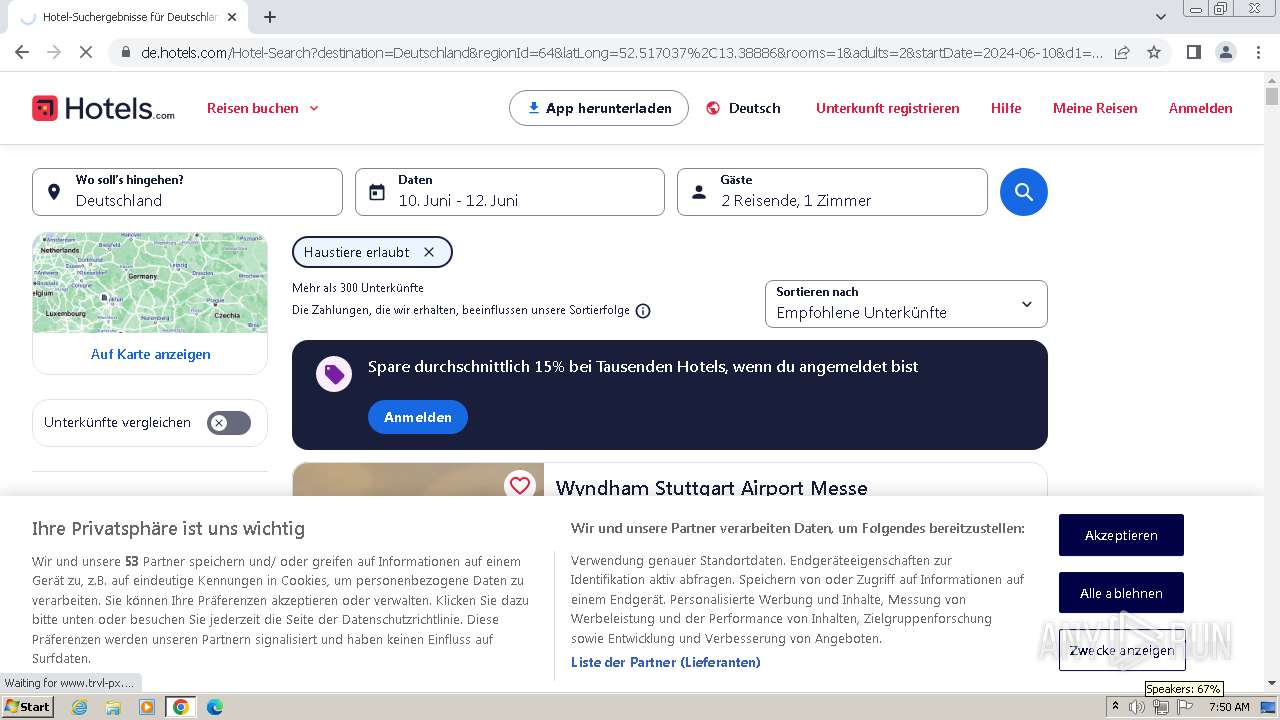The height and width of the screenshot is (720, 1280).
Task: Click the Germany map thumbnail
Action: coord(150,283)
